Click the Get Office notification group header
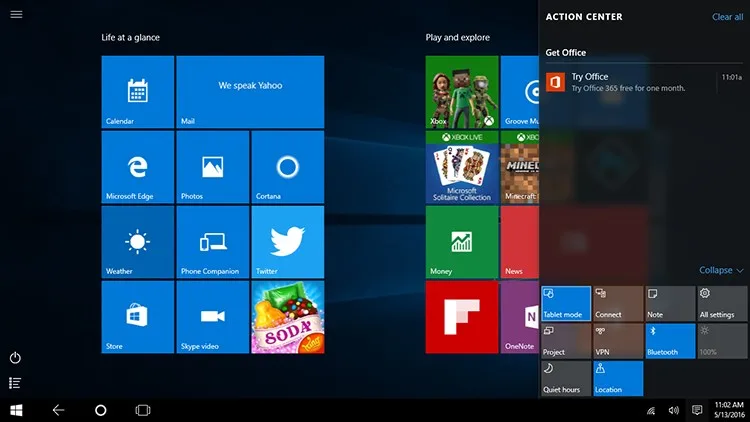 [x=566, y=53]
